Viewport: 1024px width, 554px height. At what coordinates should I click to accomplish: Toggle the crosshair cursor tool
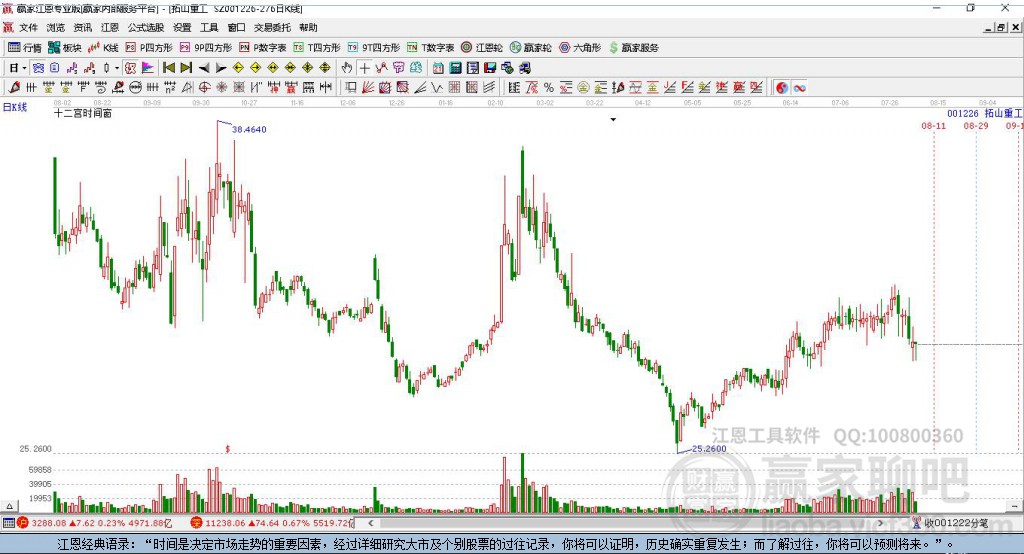364,68
